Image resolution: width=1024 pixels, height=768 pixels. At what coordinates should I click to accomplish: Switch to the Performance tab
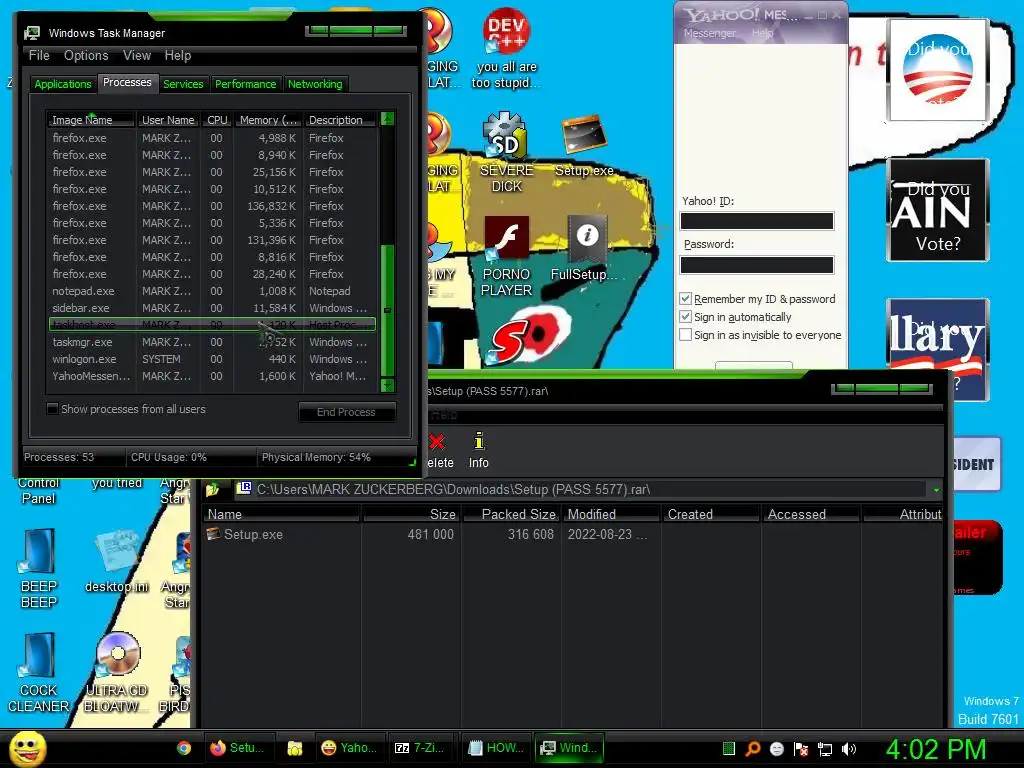[246, 84]
